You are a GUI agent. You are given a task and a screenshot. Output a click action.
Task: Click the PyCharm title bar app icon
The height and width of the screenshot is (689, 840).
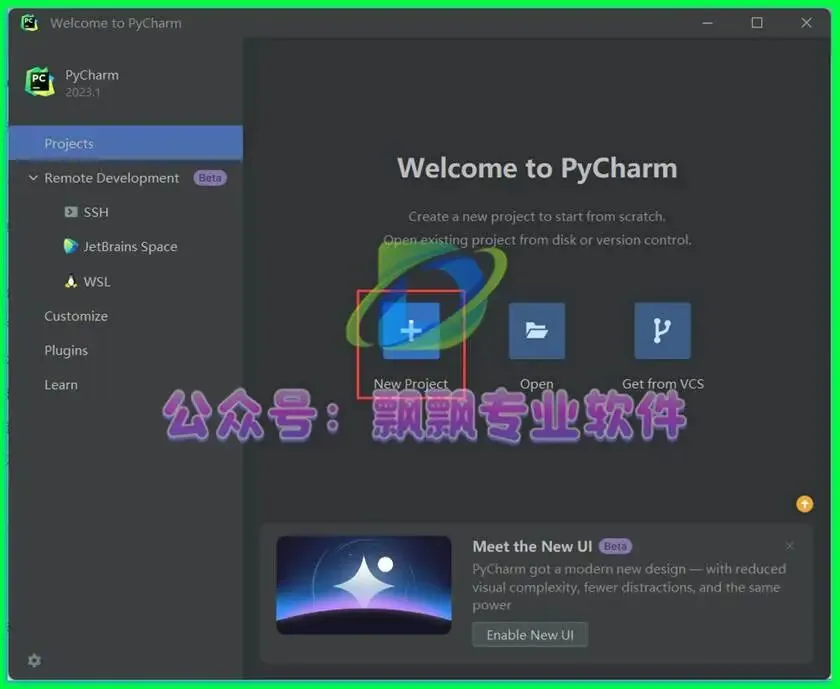[29, 23]
